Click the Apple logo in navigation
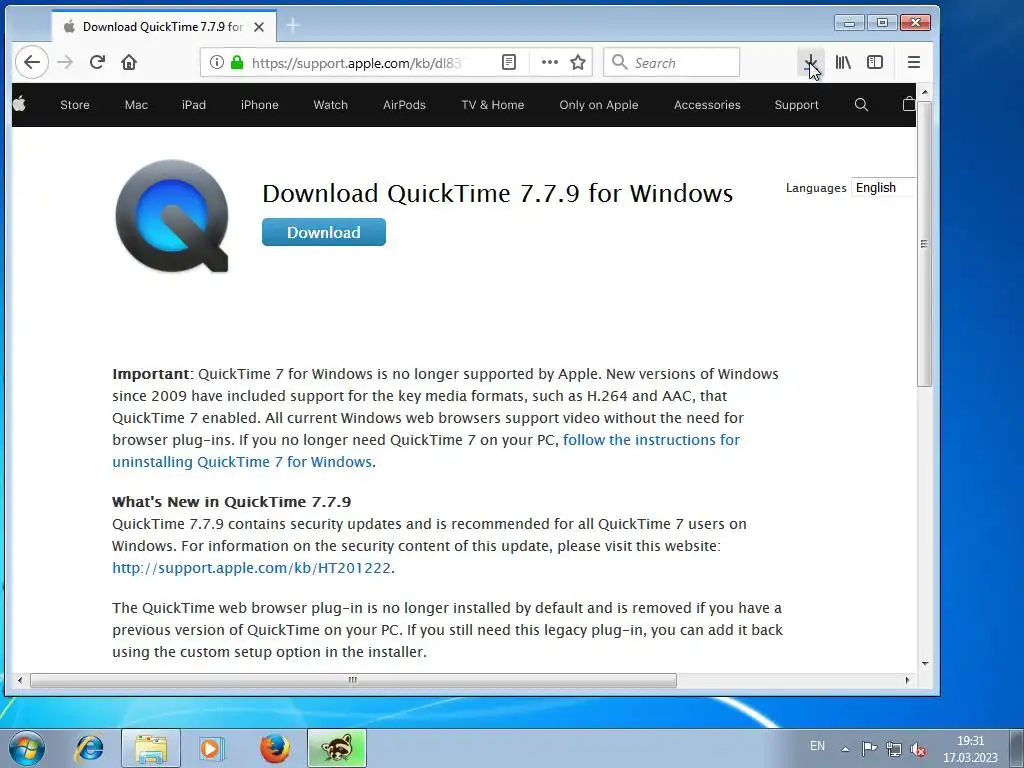 click(19, 104)
